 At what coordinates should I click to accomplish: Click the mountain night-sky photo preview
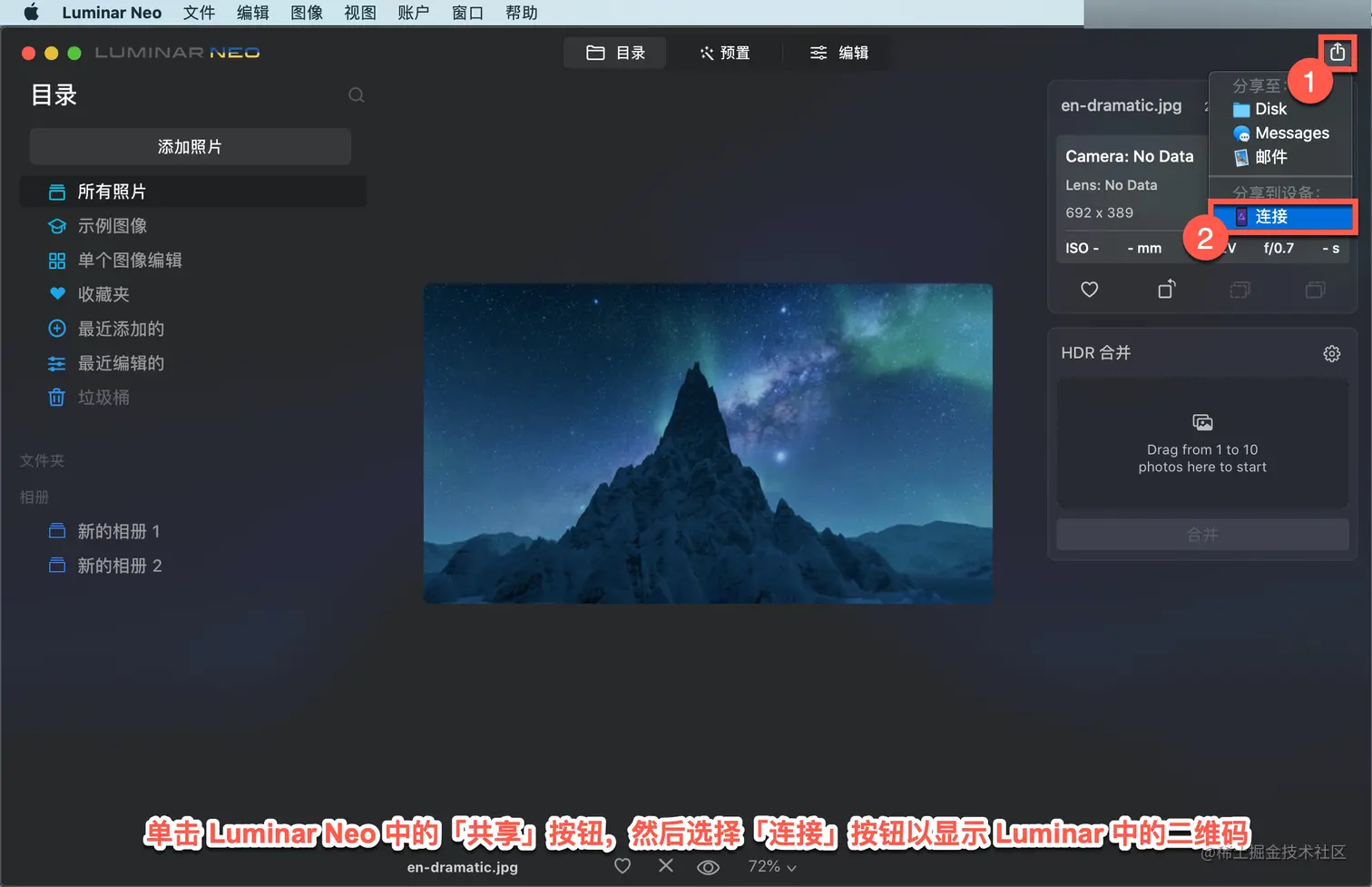pos(708,443)
